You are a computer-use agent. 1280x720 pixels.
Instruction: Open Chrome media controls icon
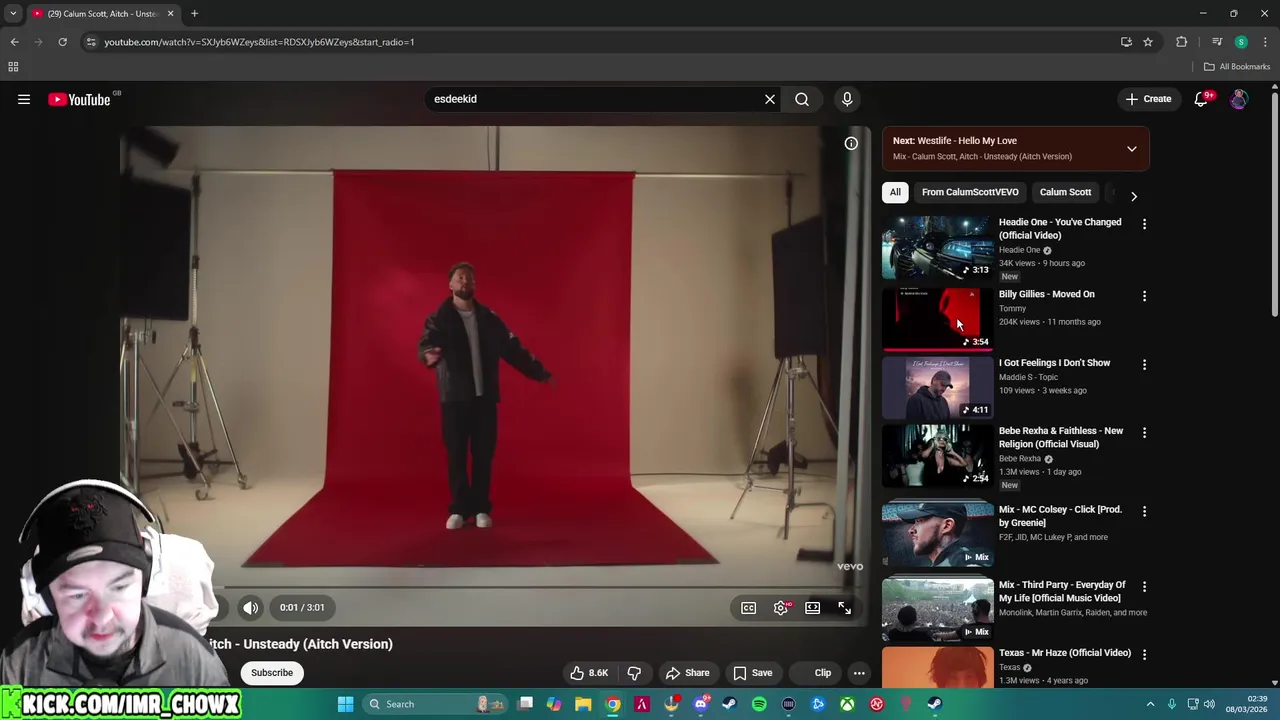pyautogui.click(x=1217, y=42)
